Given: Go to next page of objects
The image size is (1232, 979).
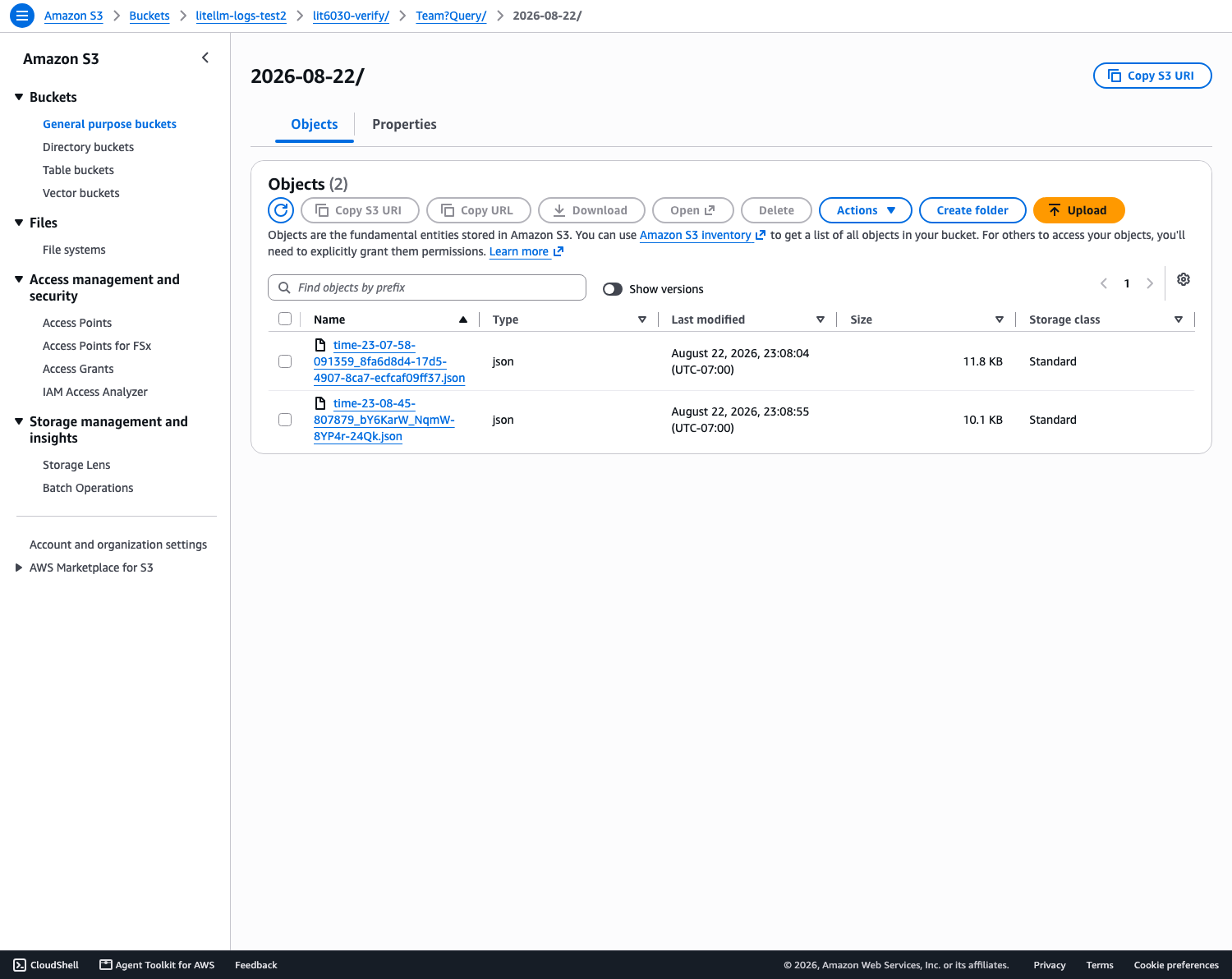Looking at the screenshot, I should [1150, 283].
